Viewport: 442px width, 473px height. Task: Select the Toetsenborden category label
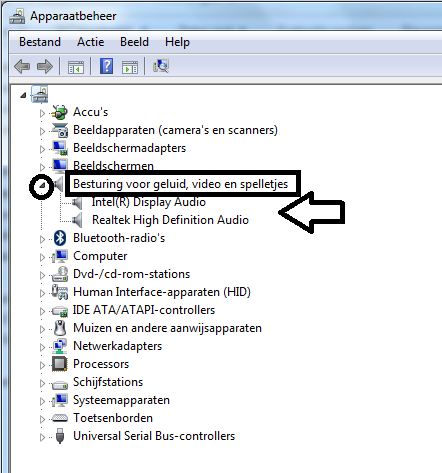(113, 418)
